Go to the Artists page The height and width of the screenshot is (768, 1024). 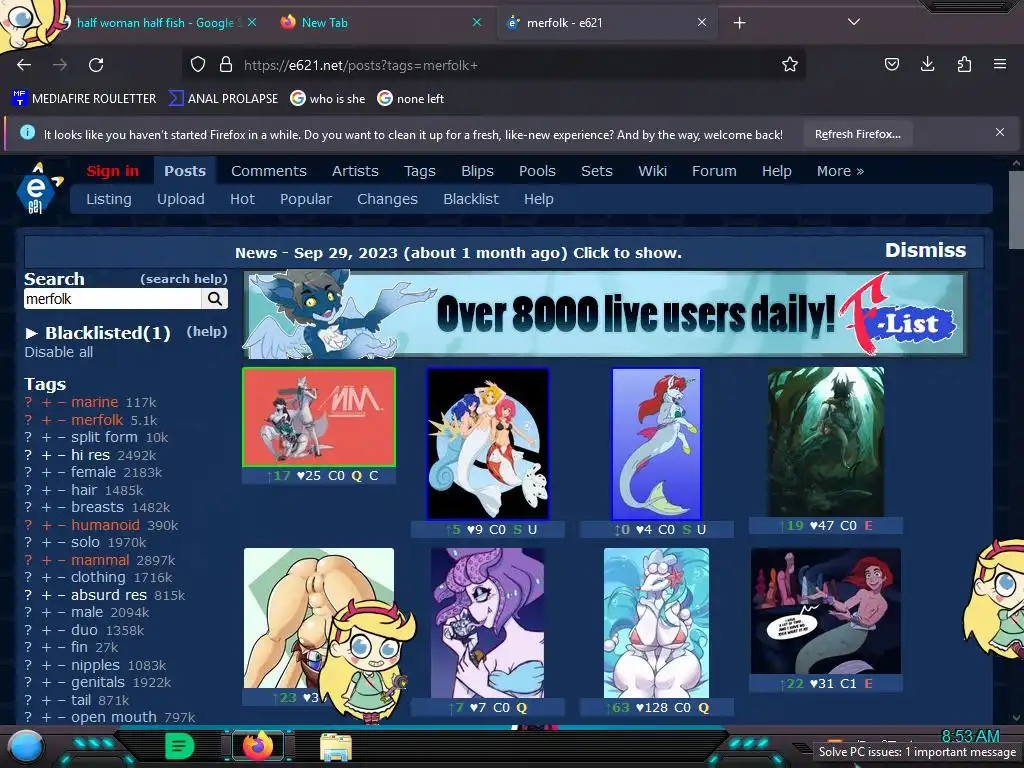point(355,171)
